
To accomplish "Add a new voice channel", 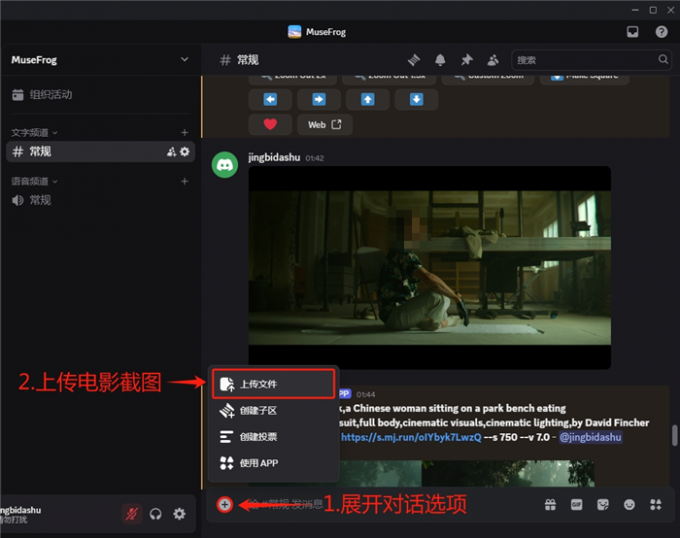I will [x=184, y=181].
